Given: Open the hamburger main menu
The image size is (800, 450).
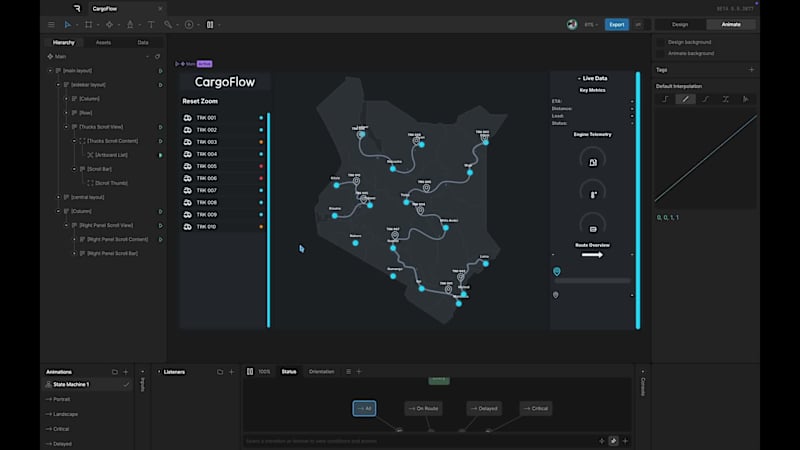Looking at the screenshot, I should click(51, 24).
